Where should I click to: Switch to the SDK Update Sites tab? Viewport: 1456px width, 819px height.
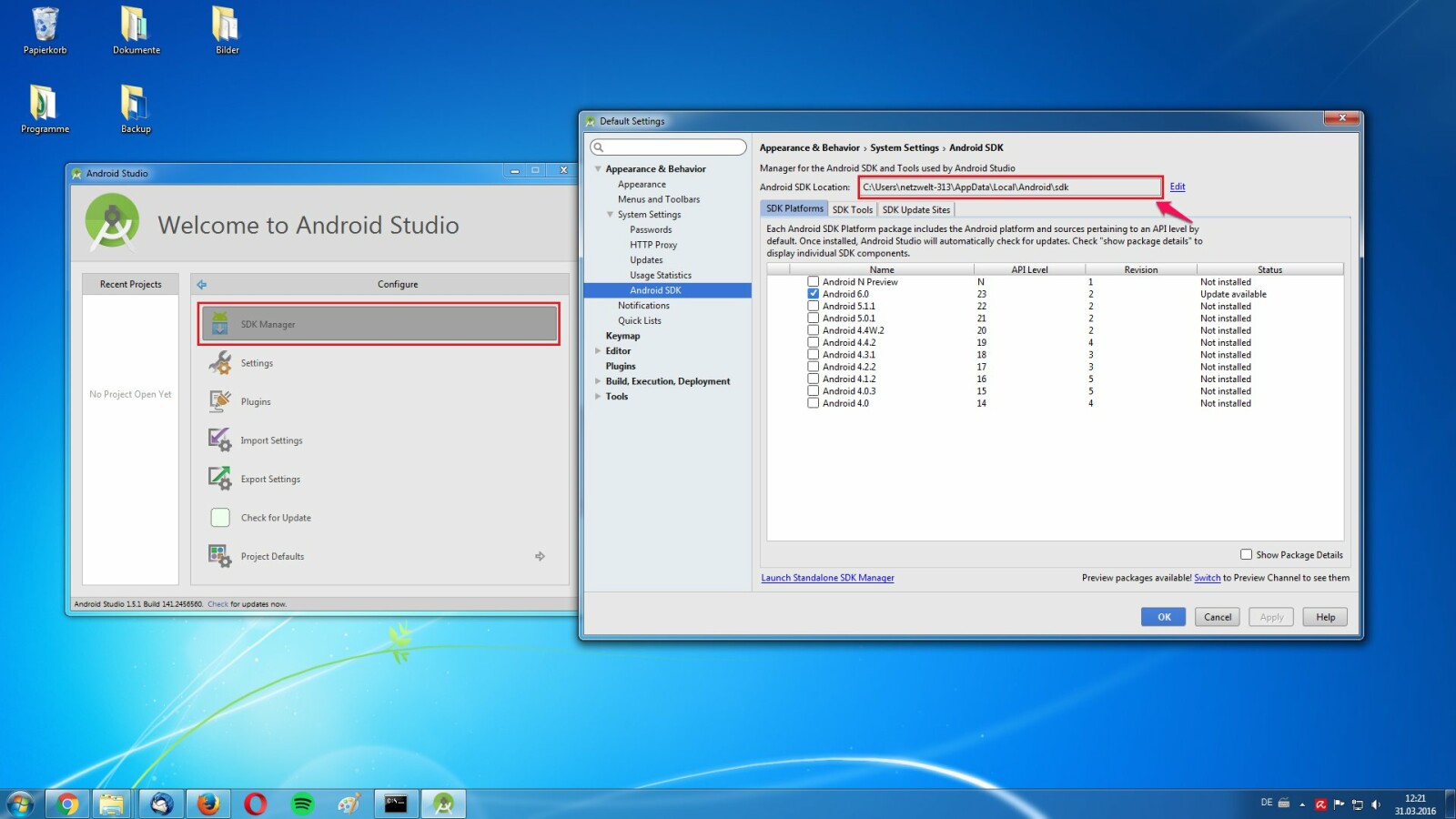pyautogui.click(x=916, y=209)
